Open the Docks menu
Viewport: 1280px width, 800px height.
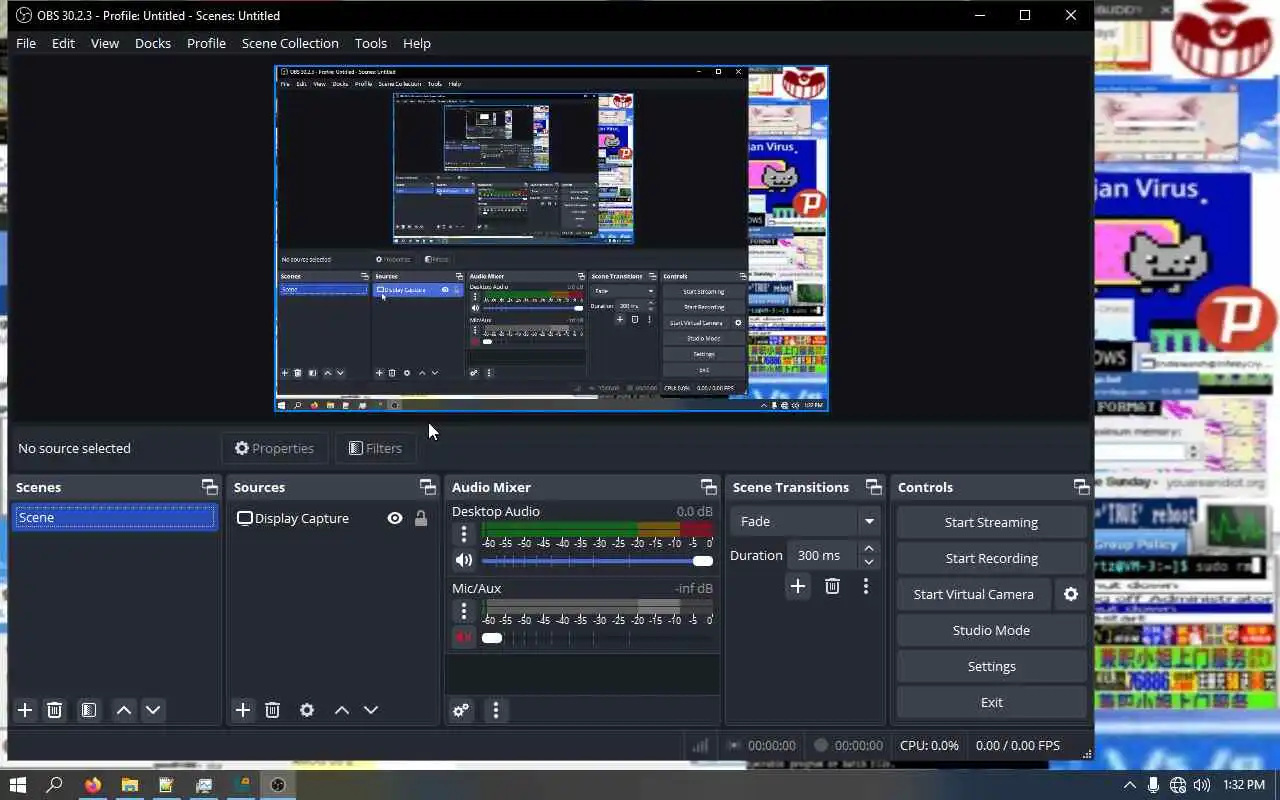[153, 43]
